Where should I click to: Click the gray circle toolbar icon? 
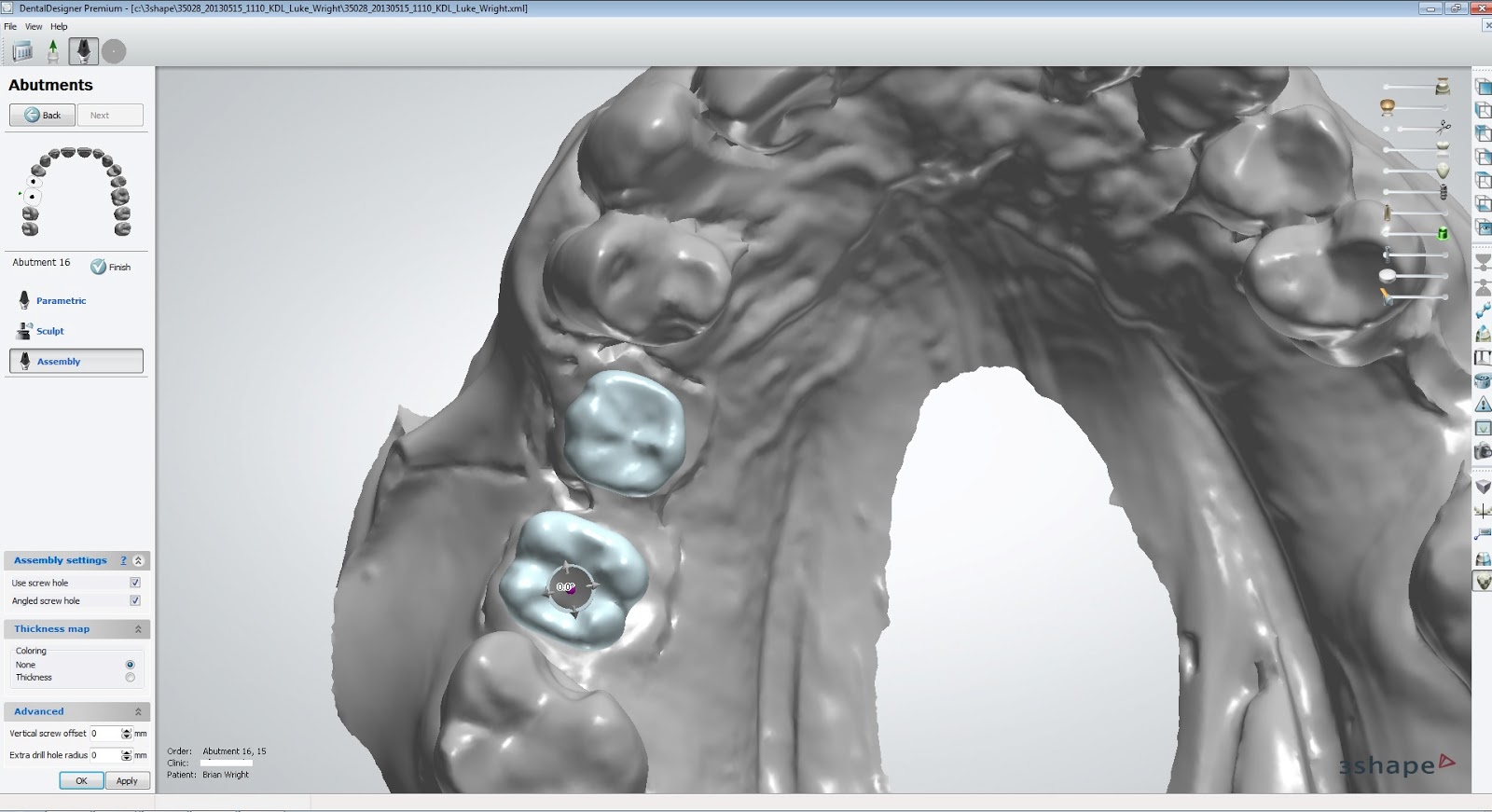pos(114,51)
